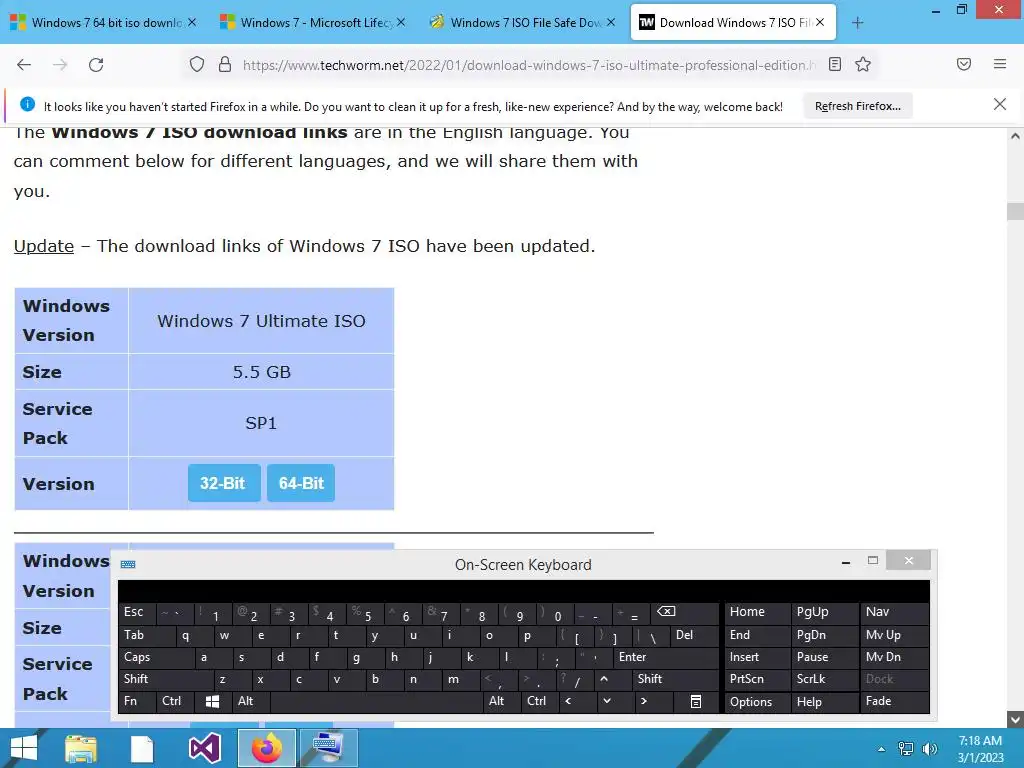The height and width of the screenshot is (768, 1024).
Task: Minimize the On-Screen Keyboard window
Action: 846,562
